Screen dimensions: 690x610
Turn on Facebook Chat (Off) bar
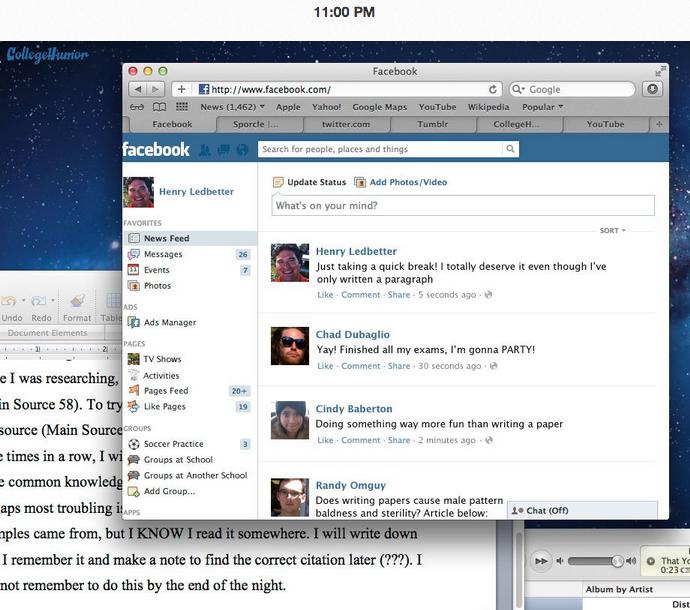(x=581, y=510)
